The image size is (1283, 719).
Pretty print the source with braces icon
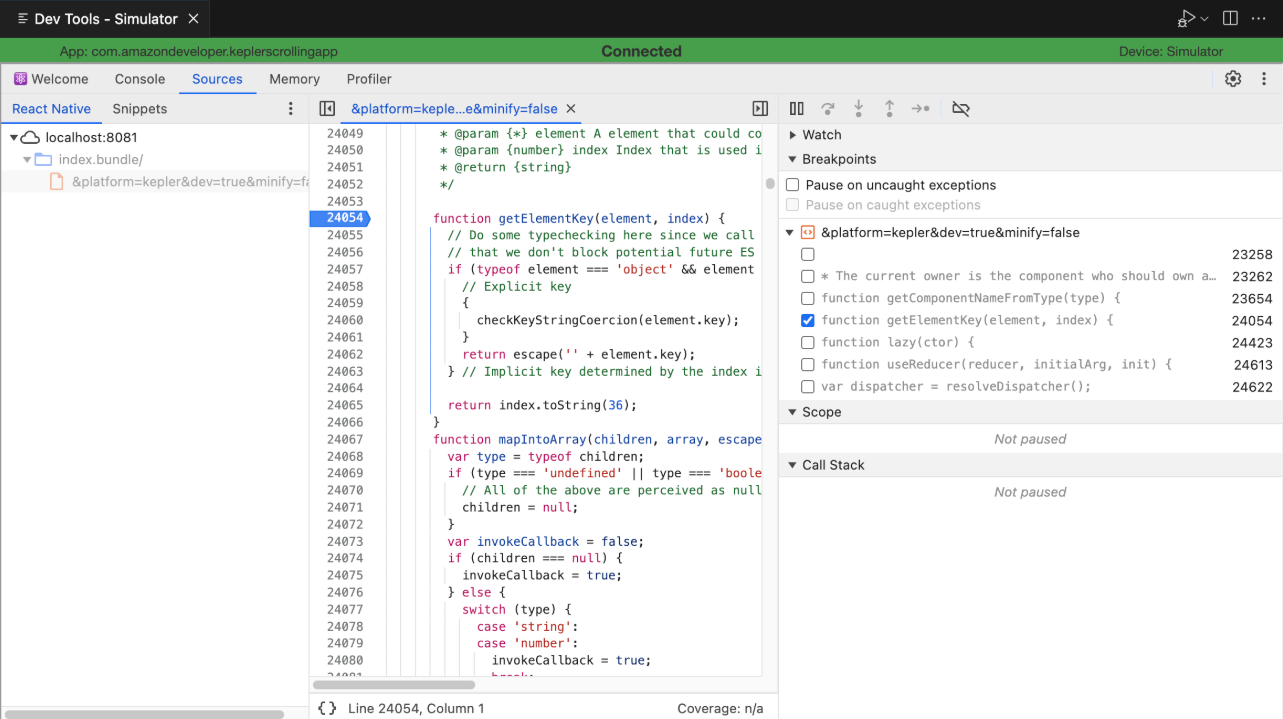point(327,708)
